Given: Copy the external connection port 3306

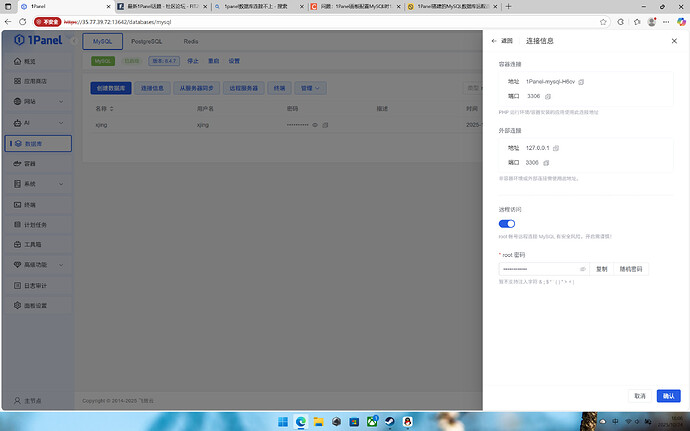Looking at the screenshot, I should coord(547,162).
